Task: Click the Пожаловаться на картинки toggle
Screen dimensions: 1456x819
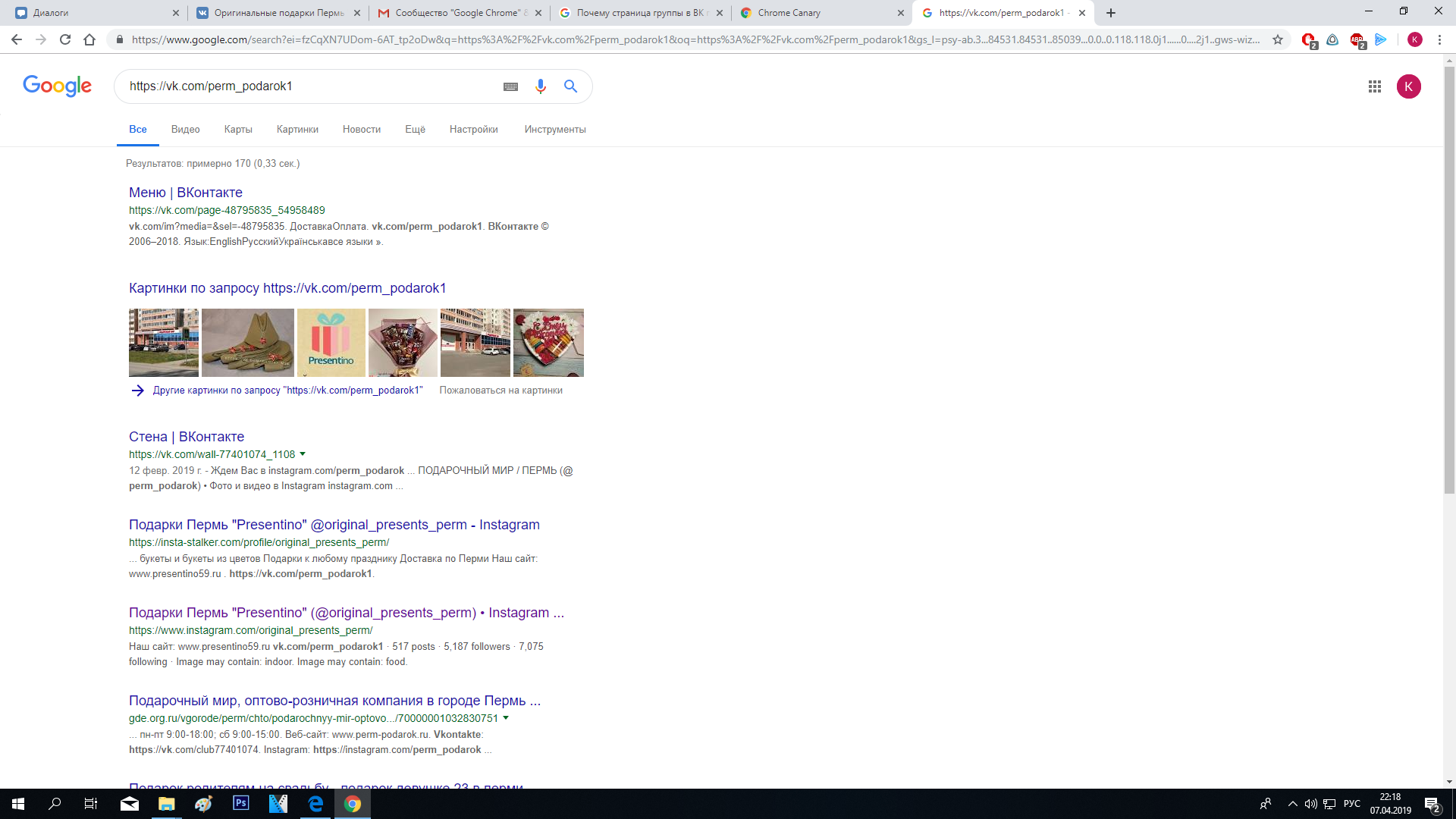Action: pos(502,390)
